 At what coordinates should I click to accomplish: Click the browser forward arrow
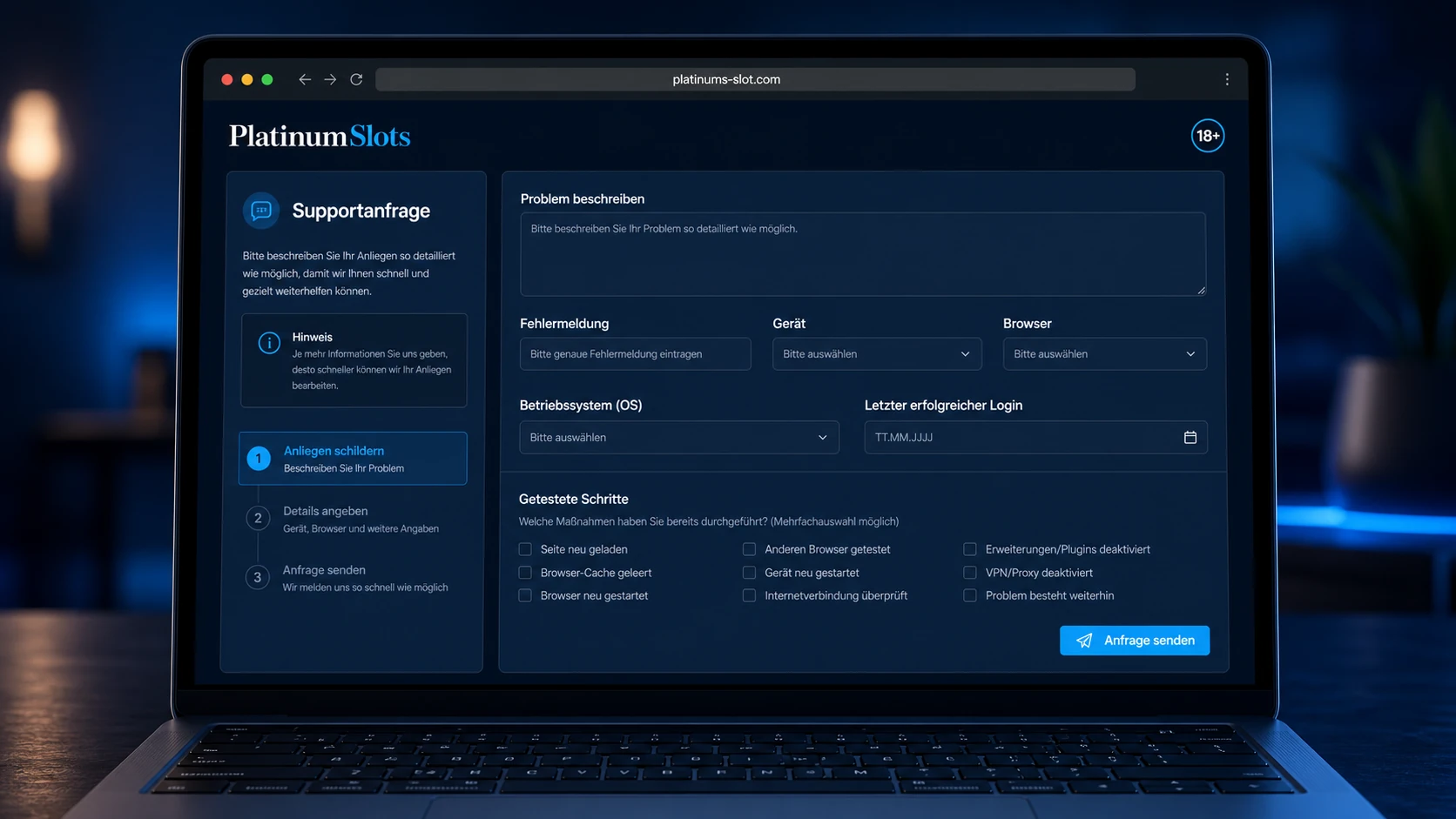click(x=330, y=79)
